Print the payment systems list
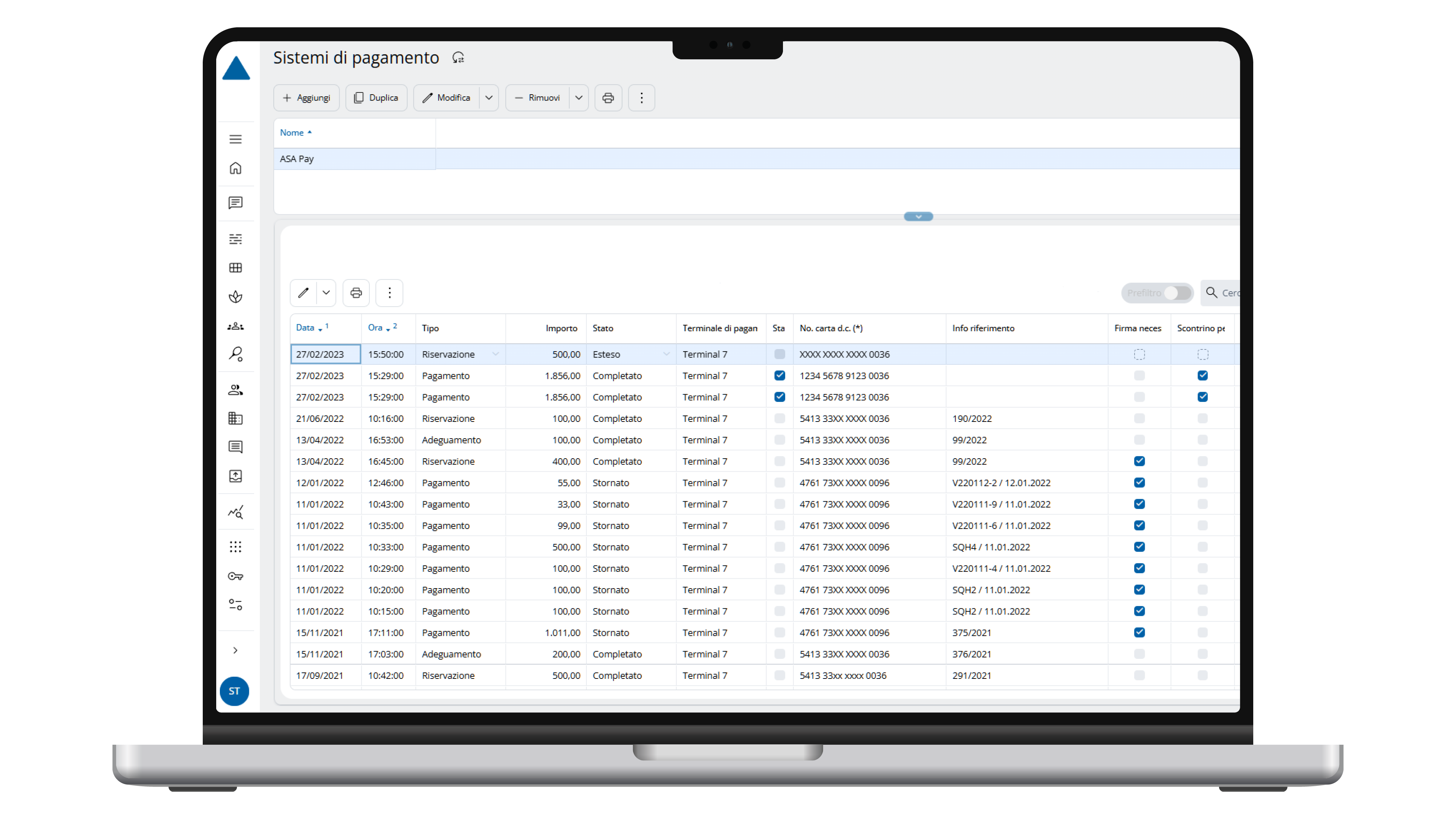 tap(608, 98)
